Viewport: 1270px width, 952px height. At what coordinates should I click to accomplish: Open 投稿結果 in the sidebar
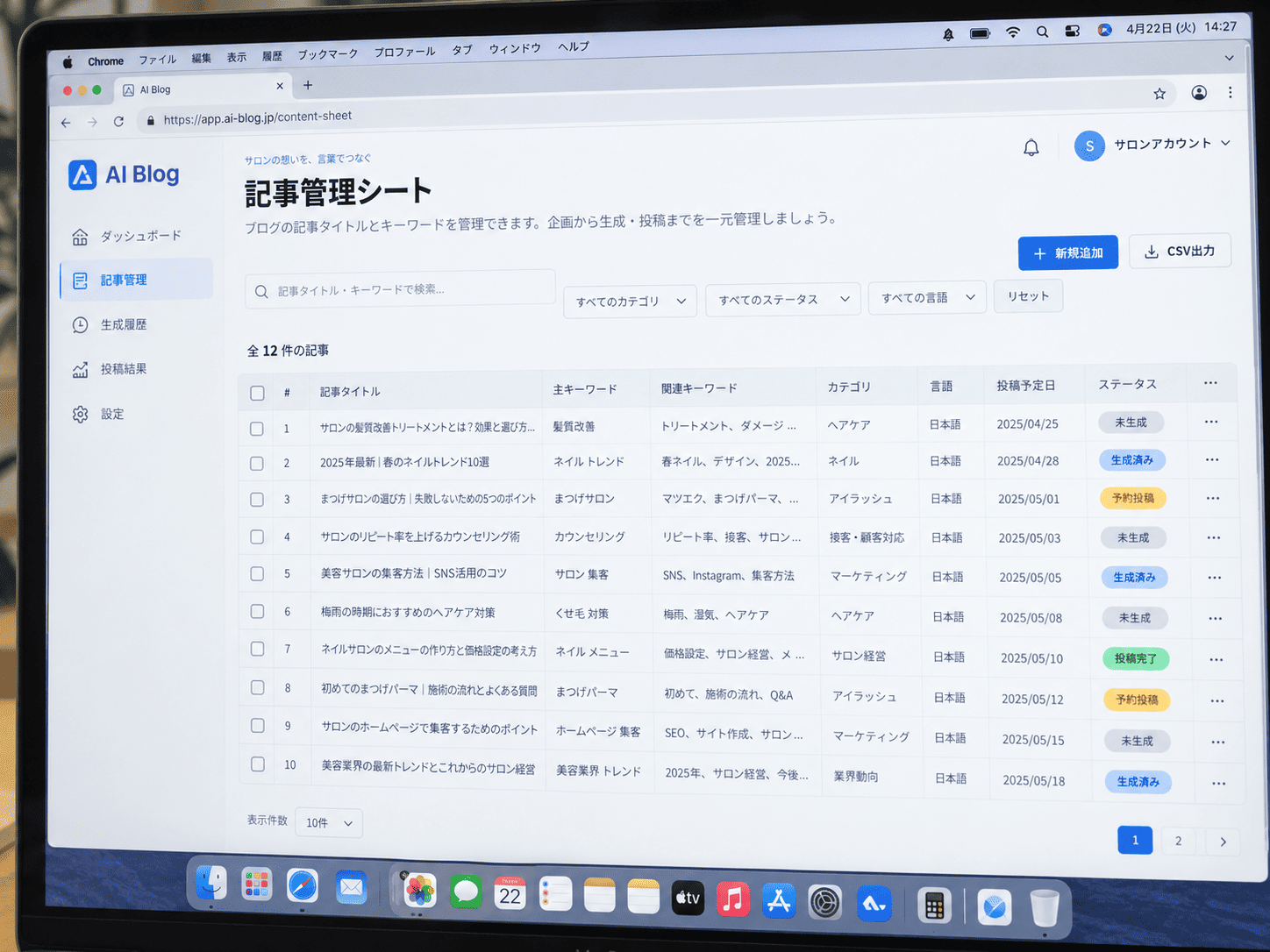[x=110, y=369]
